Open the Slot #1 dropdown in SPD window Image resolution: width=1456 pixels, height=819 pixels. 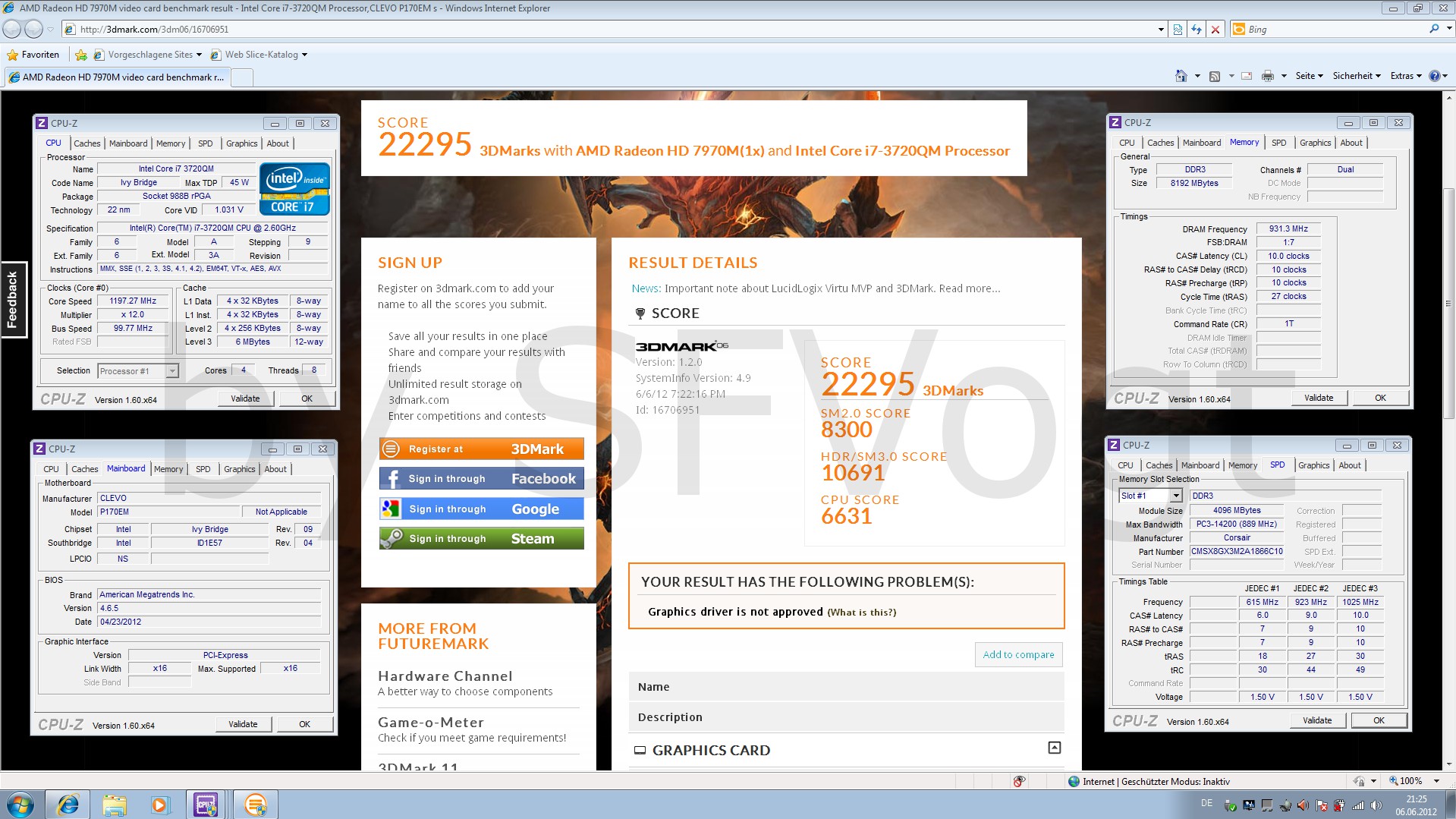[x=1176, y=496]
